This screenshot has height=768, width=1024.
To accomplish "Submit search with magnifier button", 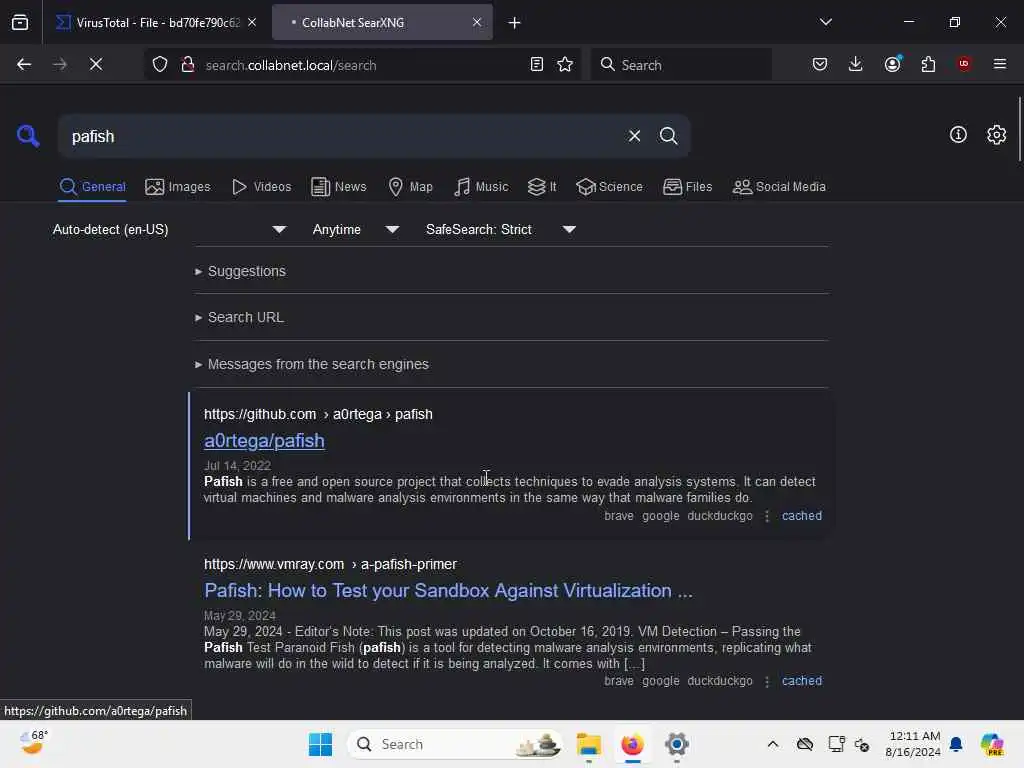I will click(668, 136).
